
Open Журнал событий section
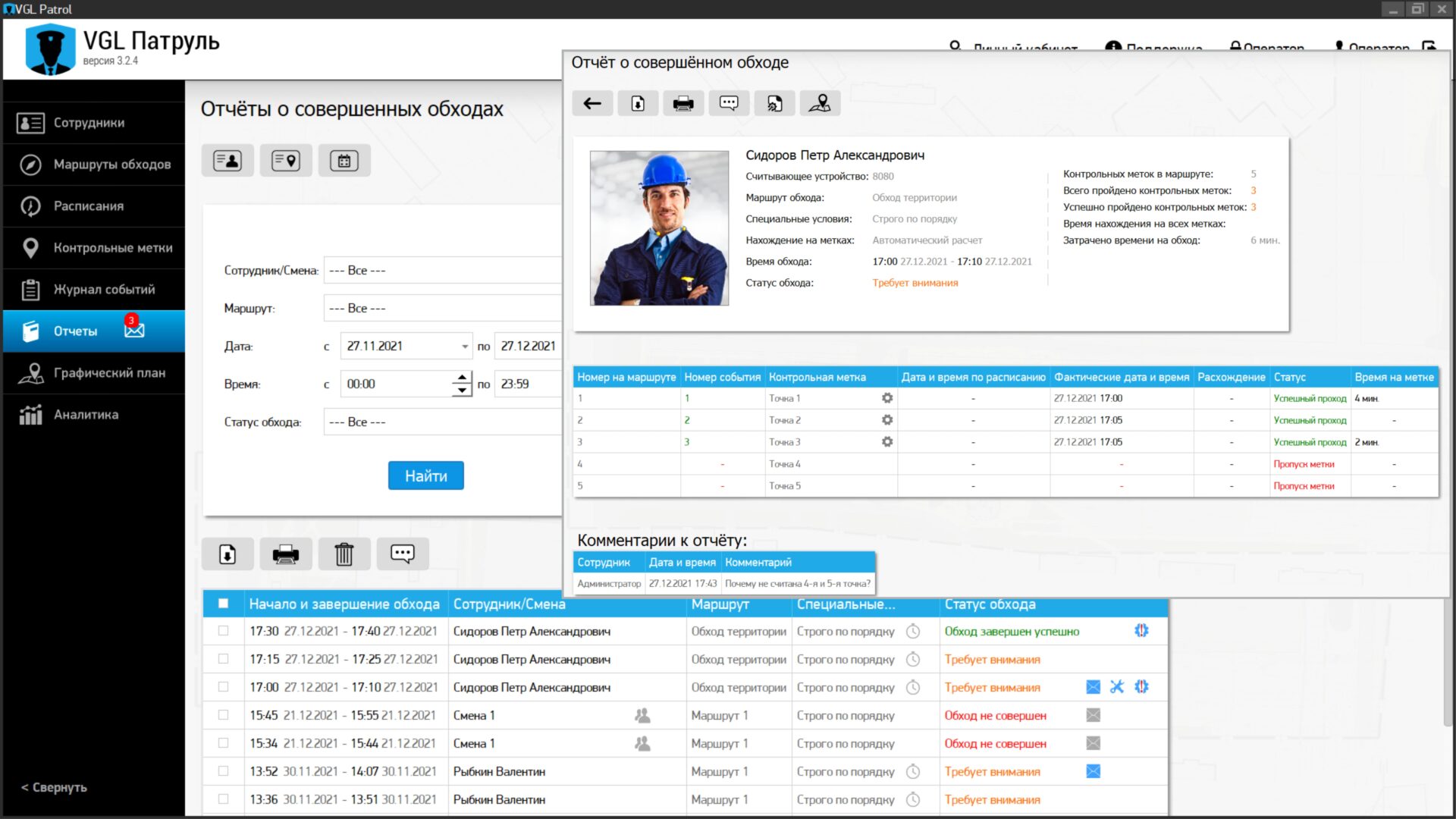pos(94,290)
